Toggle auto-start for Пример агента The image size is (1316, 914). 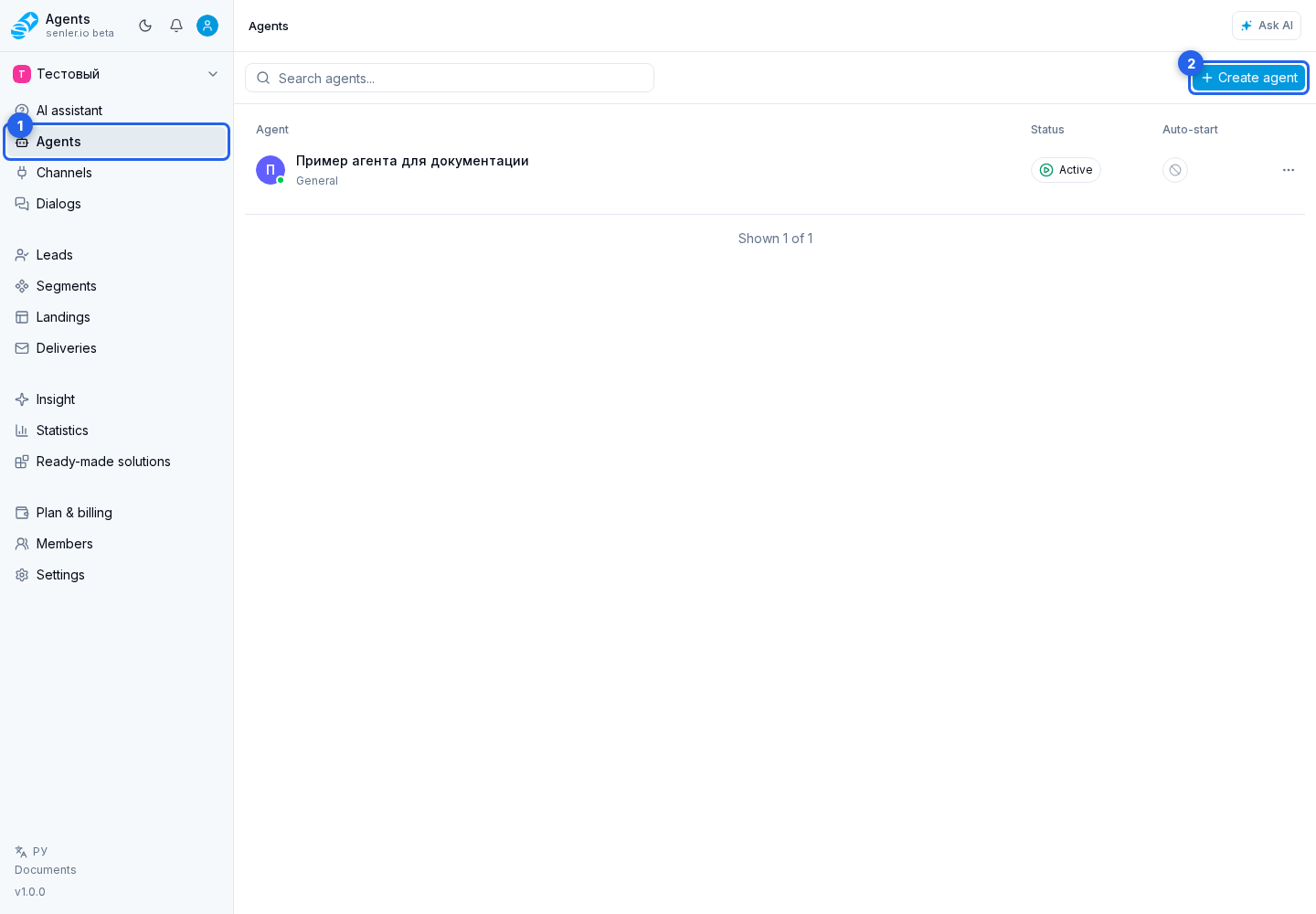(1175, 170)
